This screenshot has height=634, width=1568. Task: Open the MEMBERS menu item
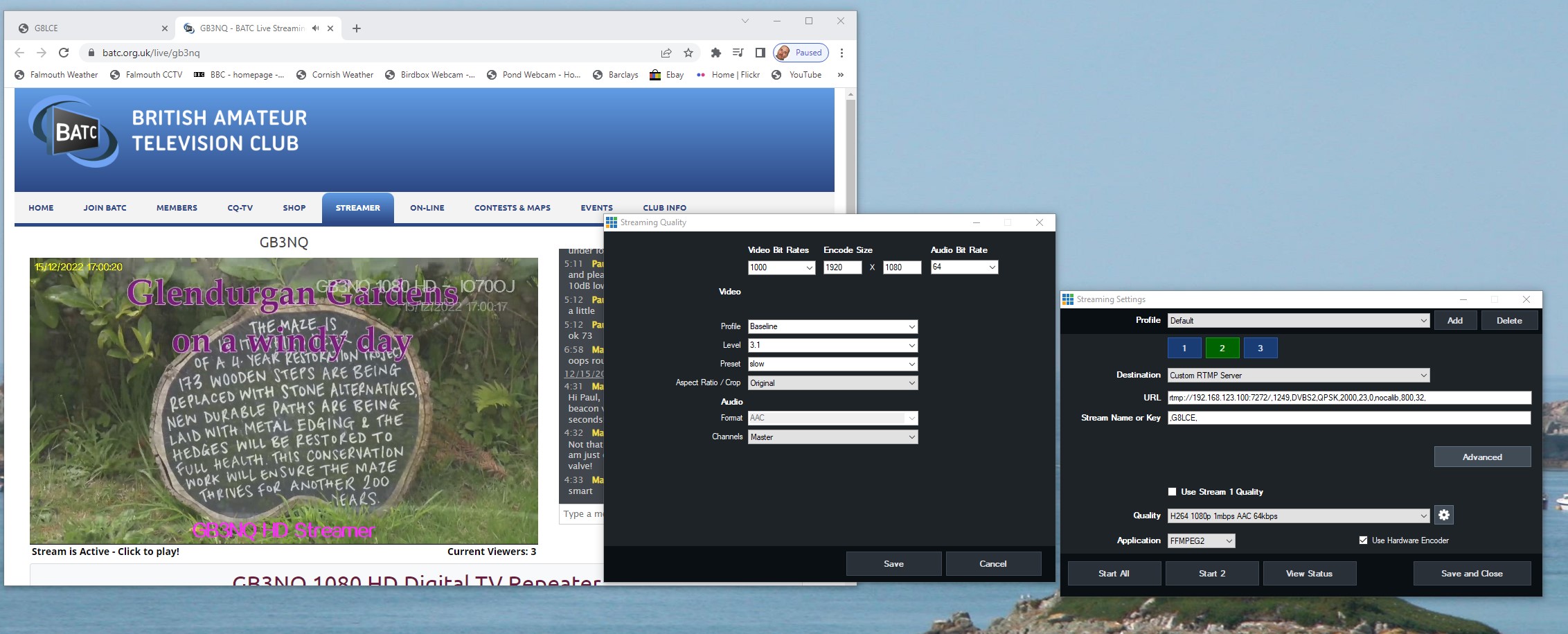[177, 208]
